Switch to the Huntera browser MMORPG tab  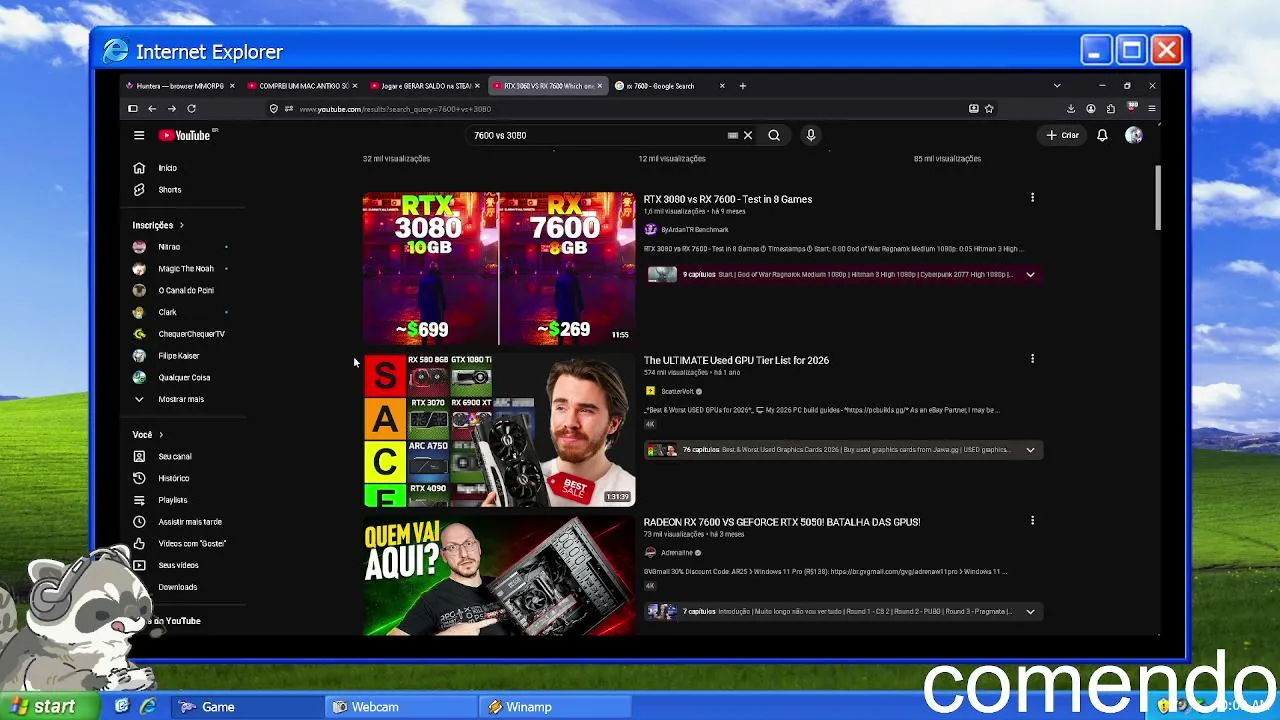point(180,86)
